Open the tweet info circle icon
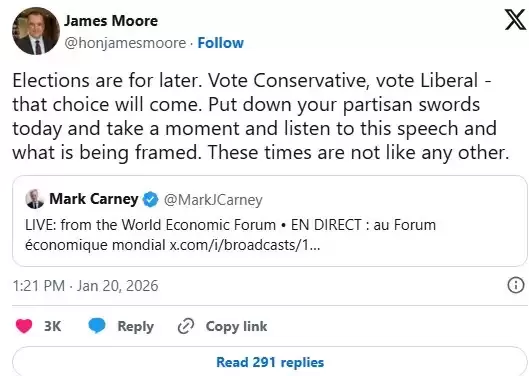 click(516, 285)
